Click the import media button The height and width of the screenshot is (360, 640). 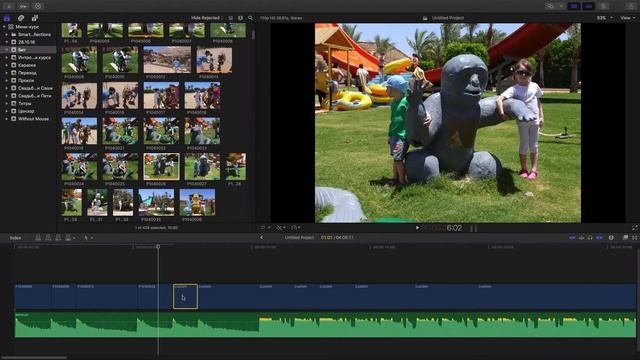tap(9, 6)
